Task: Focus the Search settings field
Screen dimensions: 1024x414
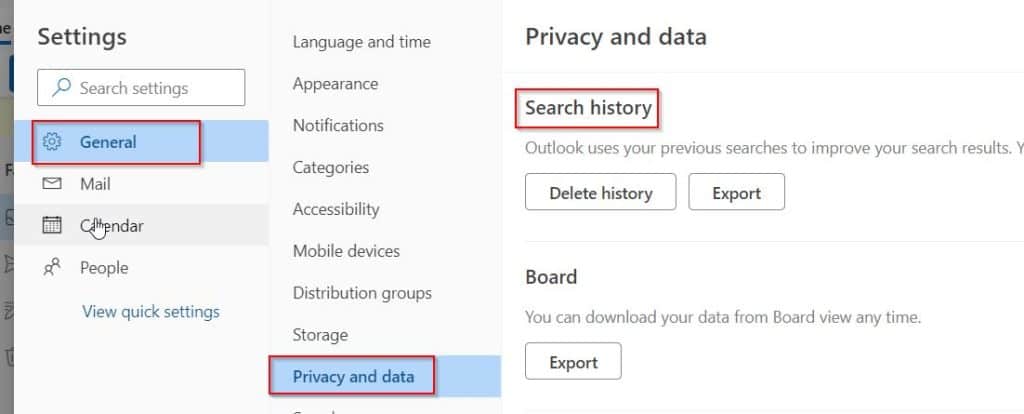Action: [141, 88]
